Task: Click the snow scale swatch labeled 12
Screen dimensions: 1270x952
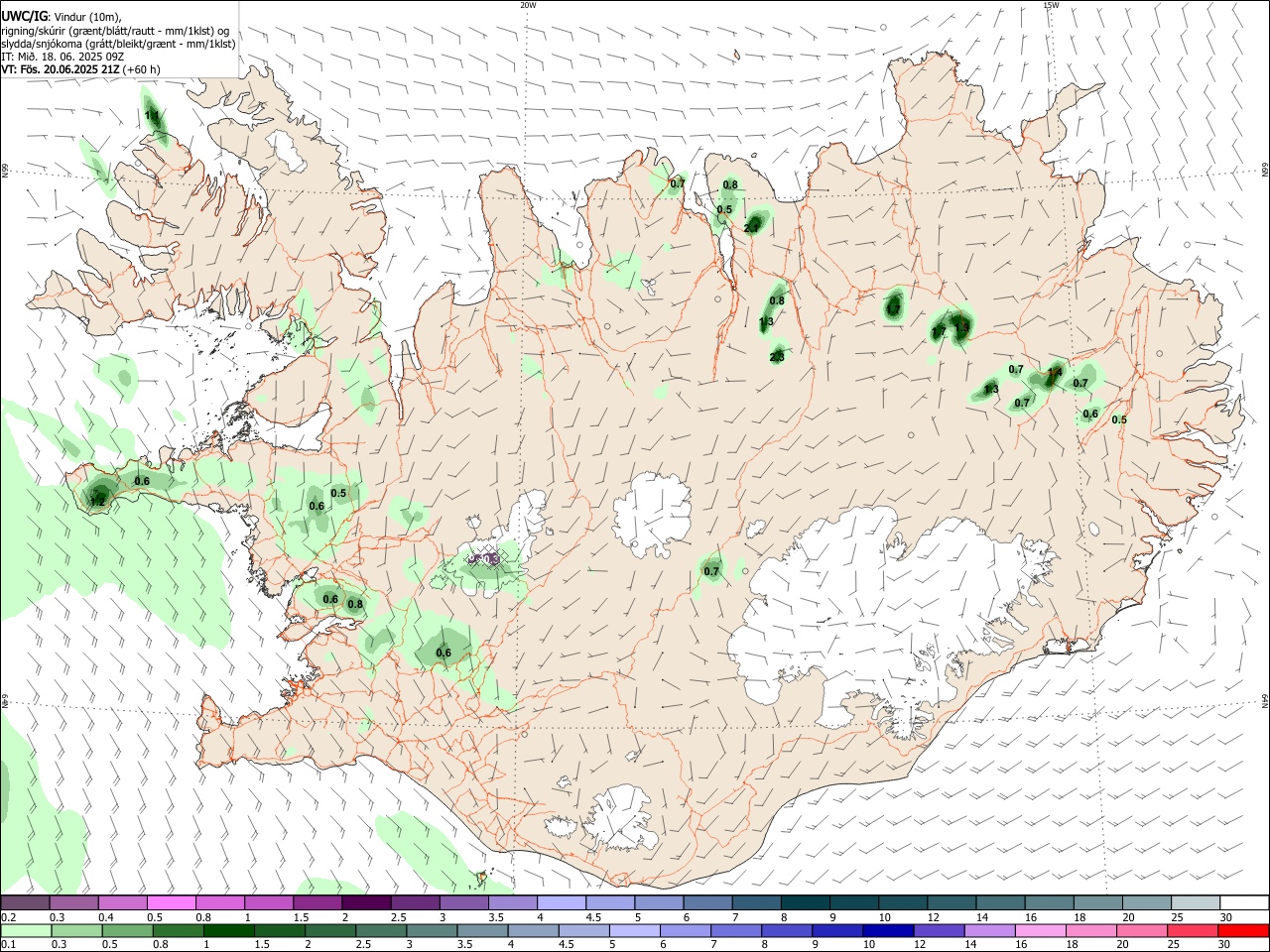Action: pos(950,902)
